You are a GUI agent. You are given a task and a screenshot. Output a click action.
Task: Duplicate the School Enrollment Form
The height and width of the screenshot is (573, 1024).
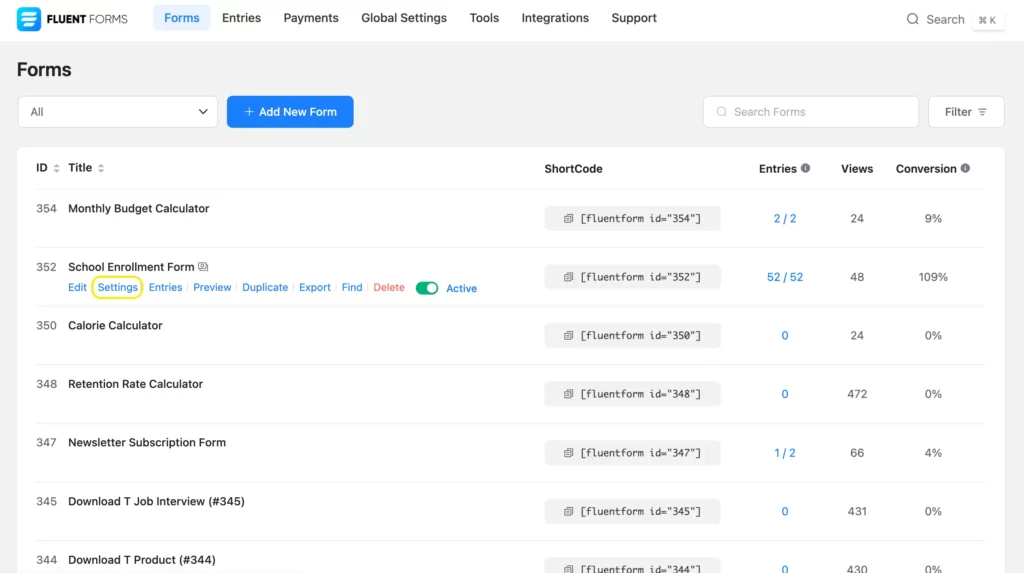(265, 287)
